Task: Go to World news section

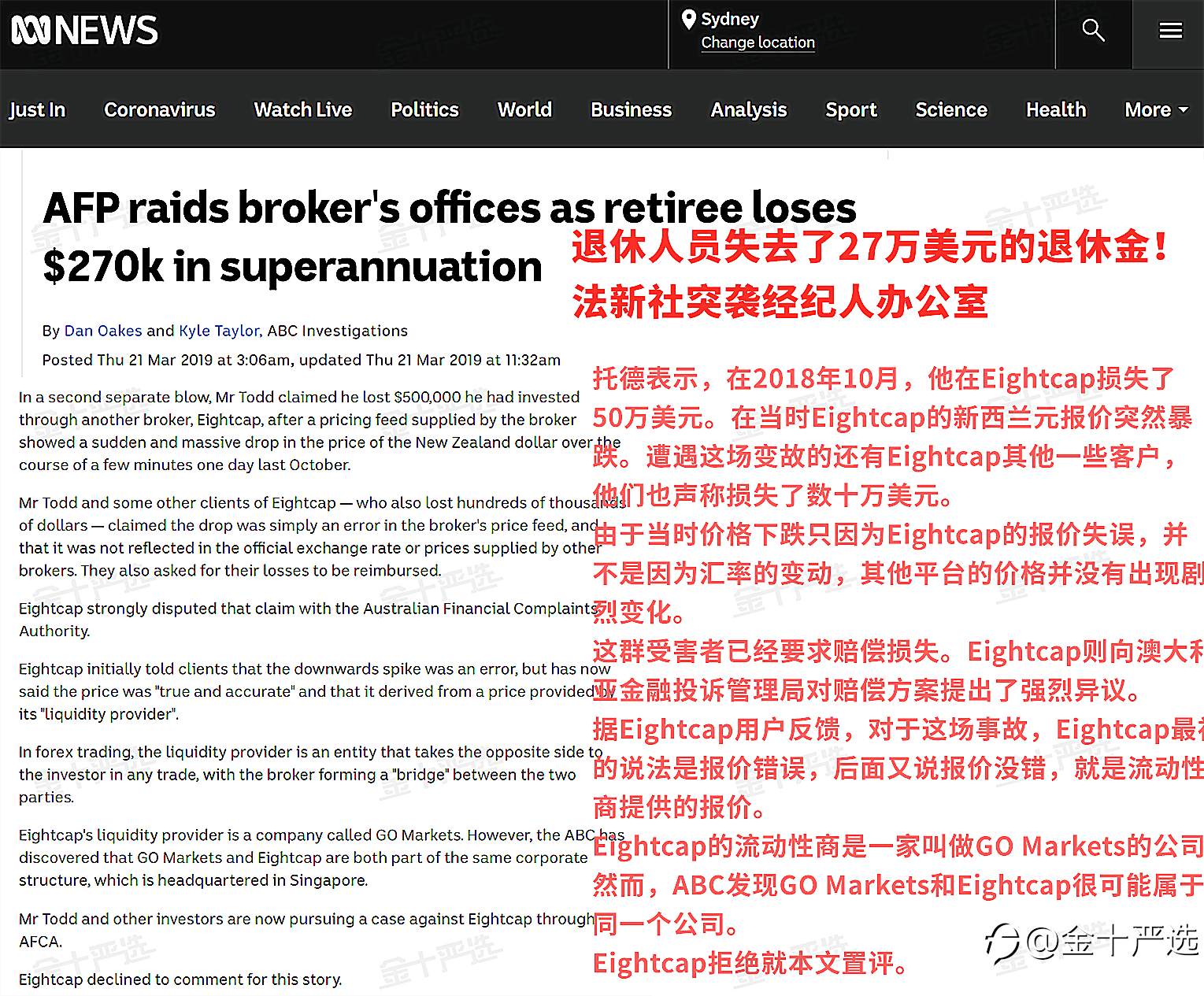Action: [x=524, y=109]
